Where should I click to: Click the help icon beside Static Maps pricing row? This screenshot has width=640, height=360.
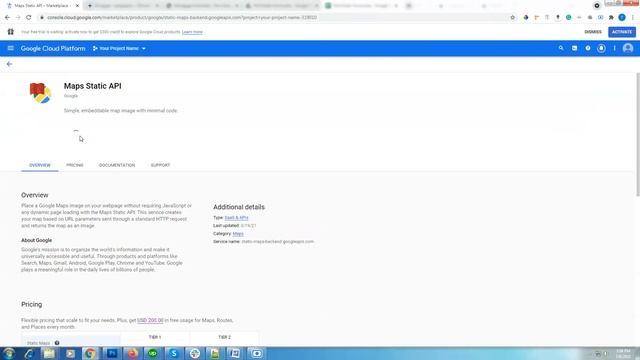tap(57, 343)
